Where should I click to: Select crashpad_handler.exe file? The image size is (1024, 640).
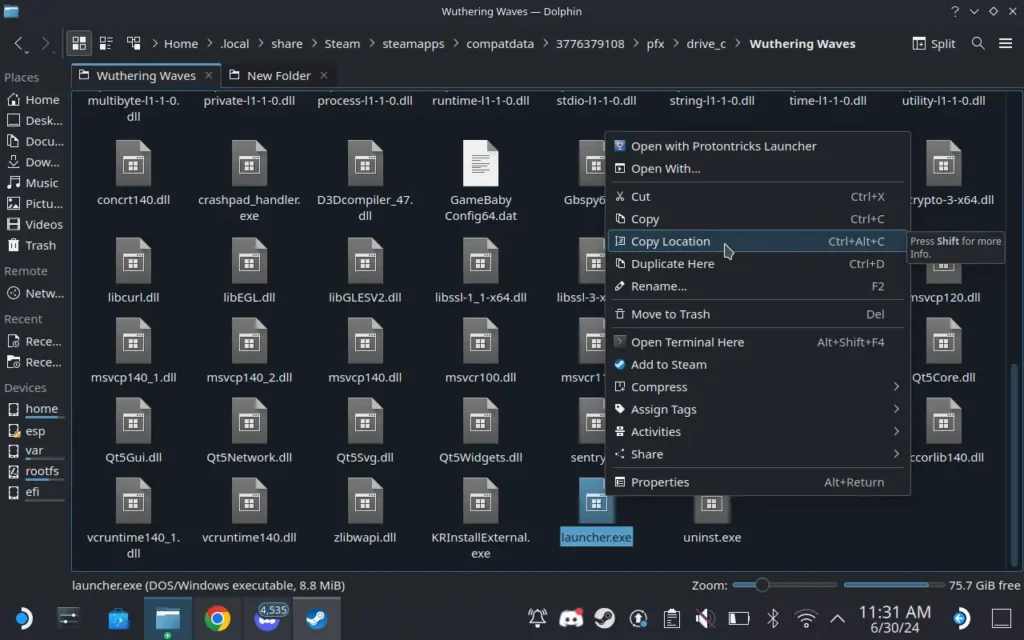click(249, 181)
